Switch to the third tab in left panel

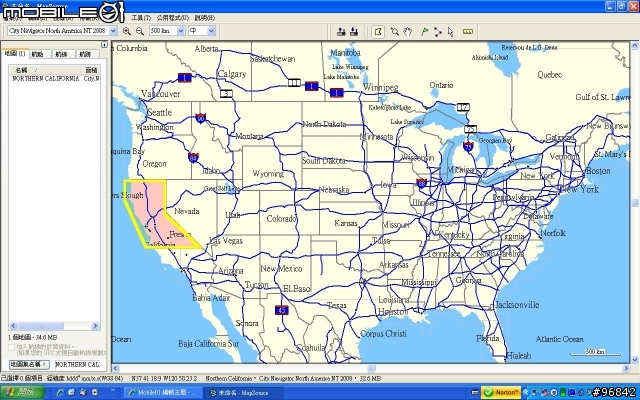63,54
